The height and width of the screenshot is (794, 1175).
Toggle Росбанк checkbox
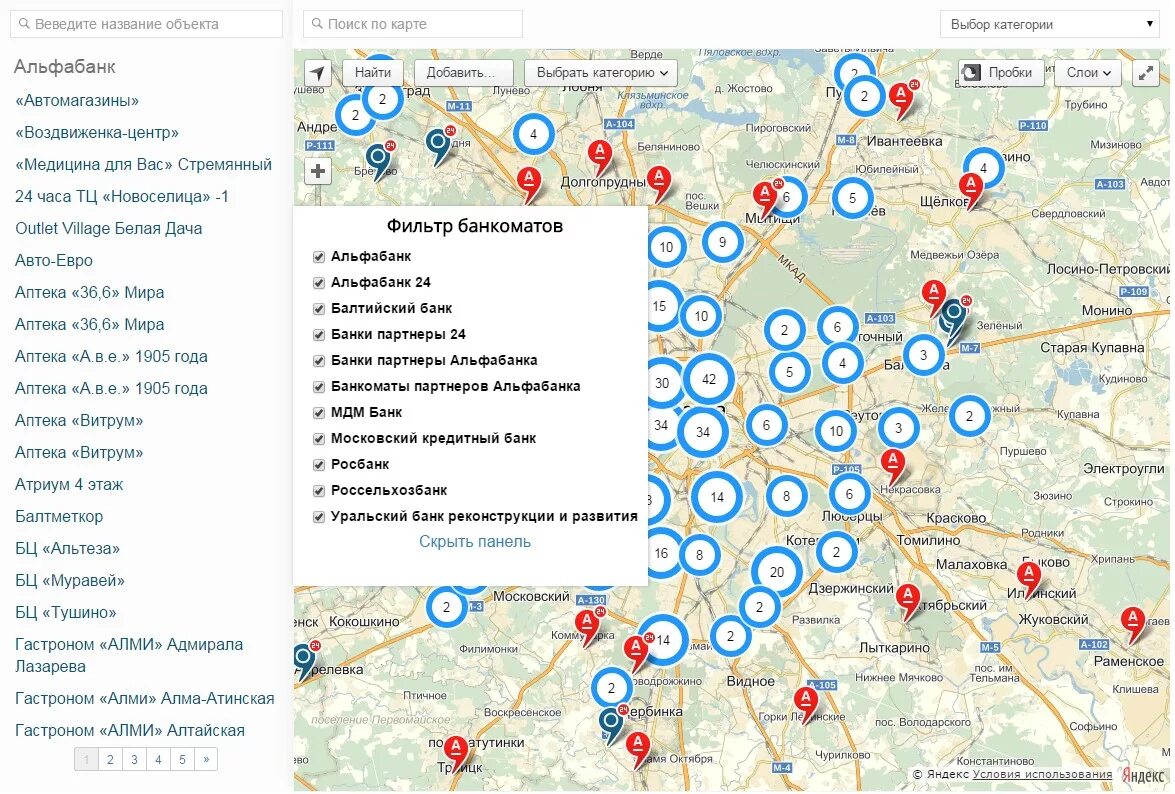pyautogui.click(x=318, y=465)
